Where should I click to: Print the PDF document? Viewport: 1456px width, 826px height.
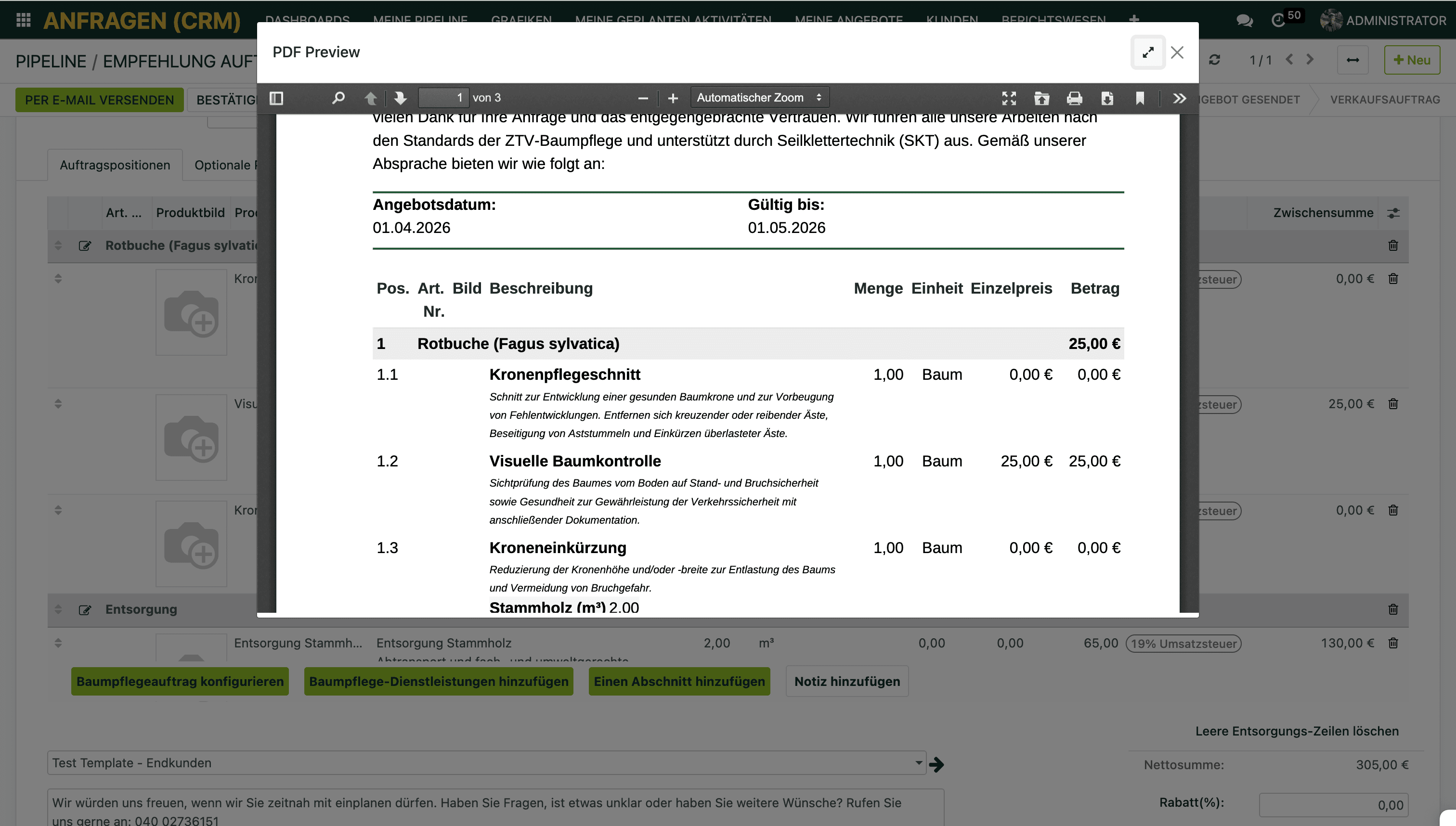[x=1074, y=98]
